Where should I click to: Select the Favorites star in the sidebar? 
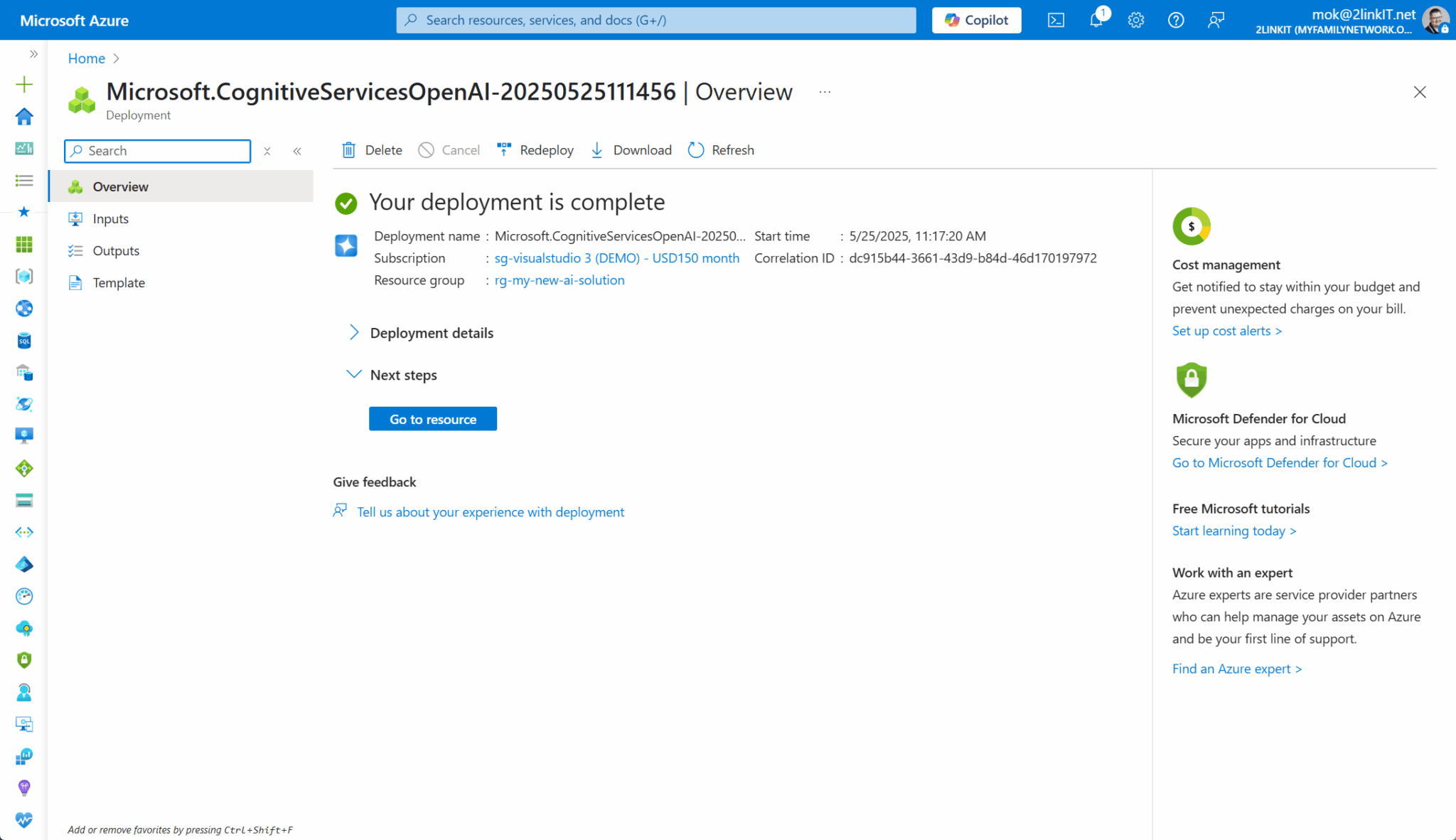pyautogui.click(x=24, y=211)
